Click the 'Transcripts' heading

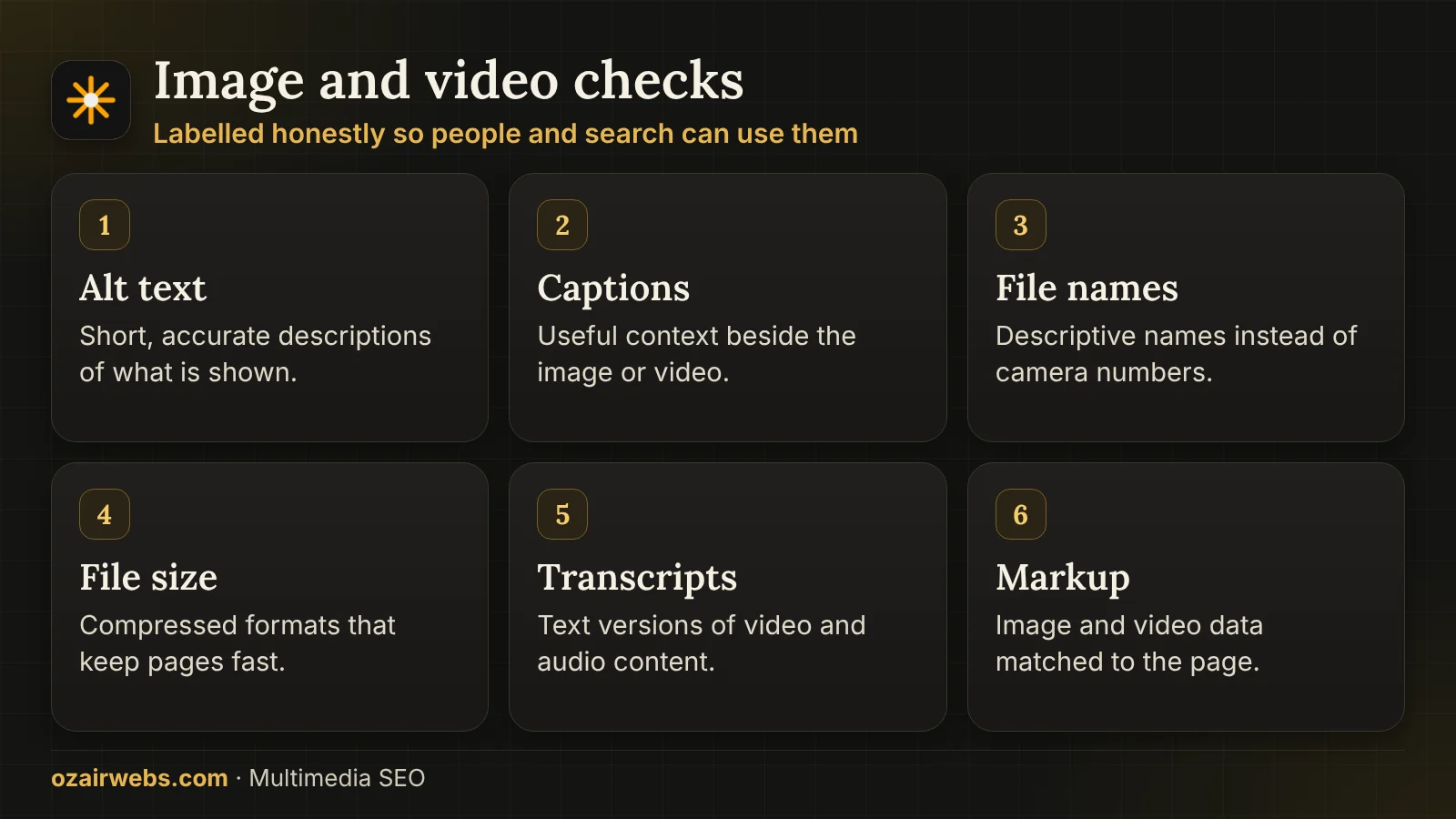pyautogui.click(x=637, y=579)
